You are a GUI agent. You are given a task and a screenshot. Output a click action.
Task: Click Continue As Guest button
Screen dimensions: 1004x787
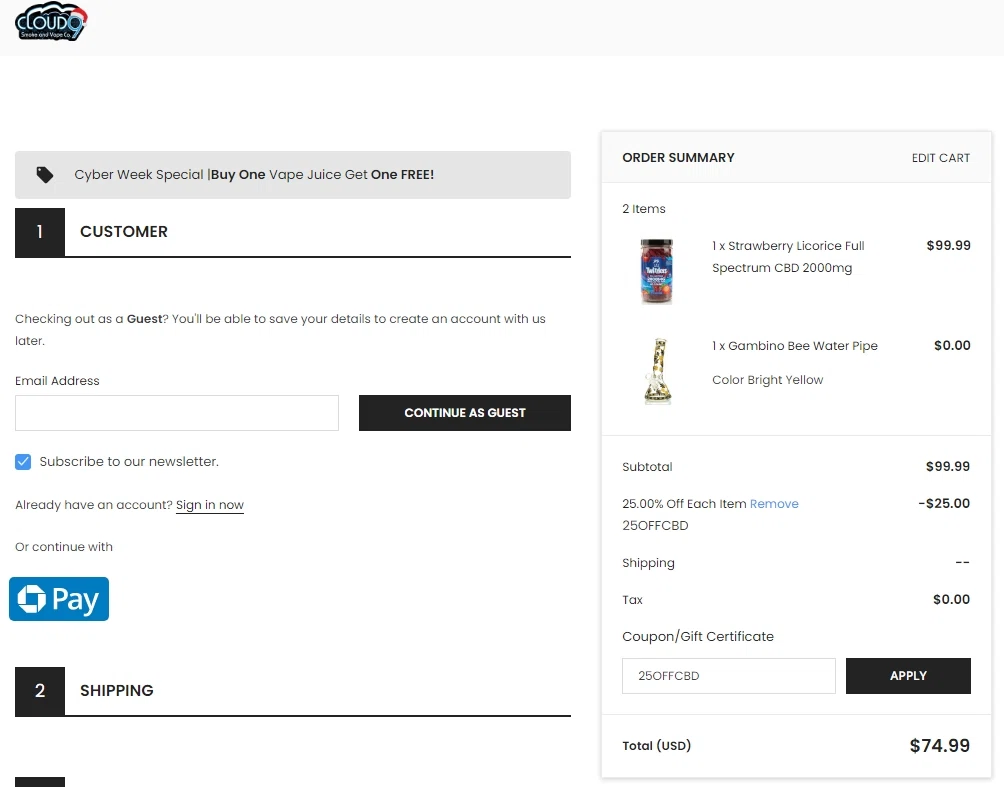465,413
